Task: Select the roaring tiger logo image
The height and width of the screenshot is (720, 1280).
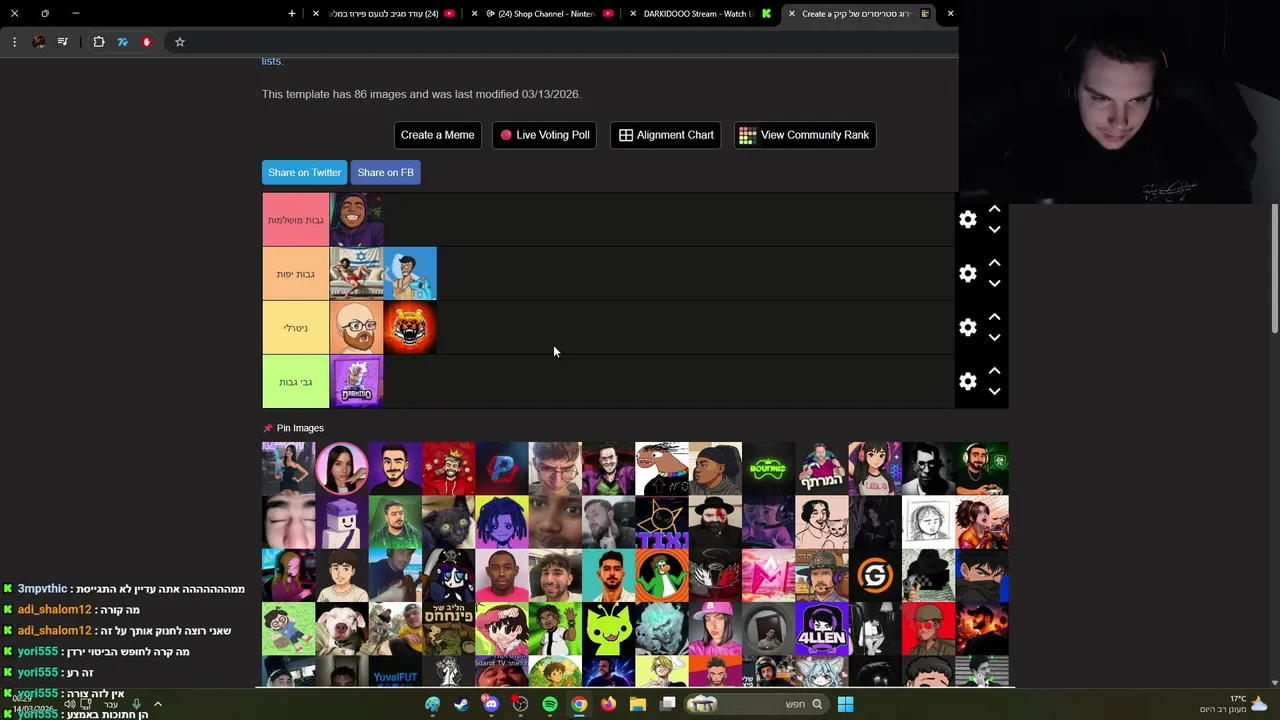Action: pyautogui.click(x=410, y=327)
